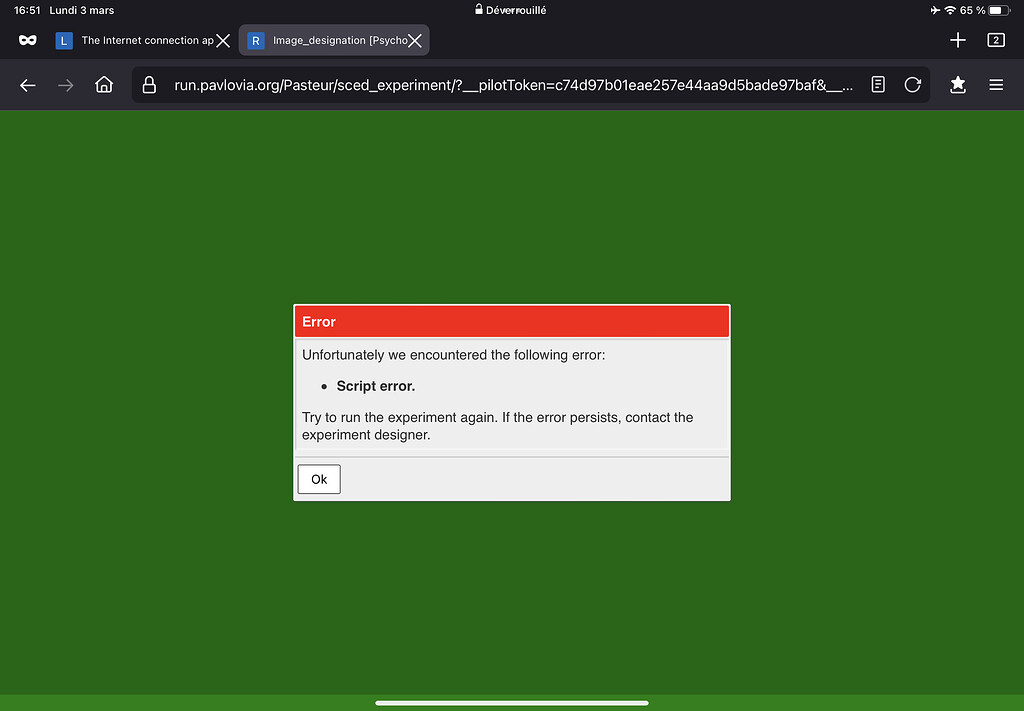Show all open tabs via the tab counter
The image size is (1024, 711).
click(995, 40)
